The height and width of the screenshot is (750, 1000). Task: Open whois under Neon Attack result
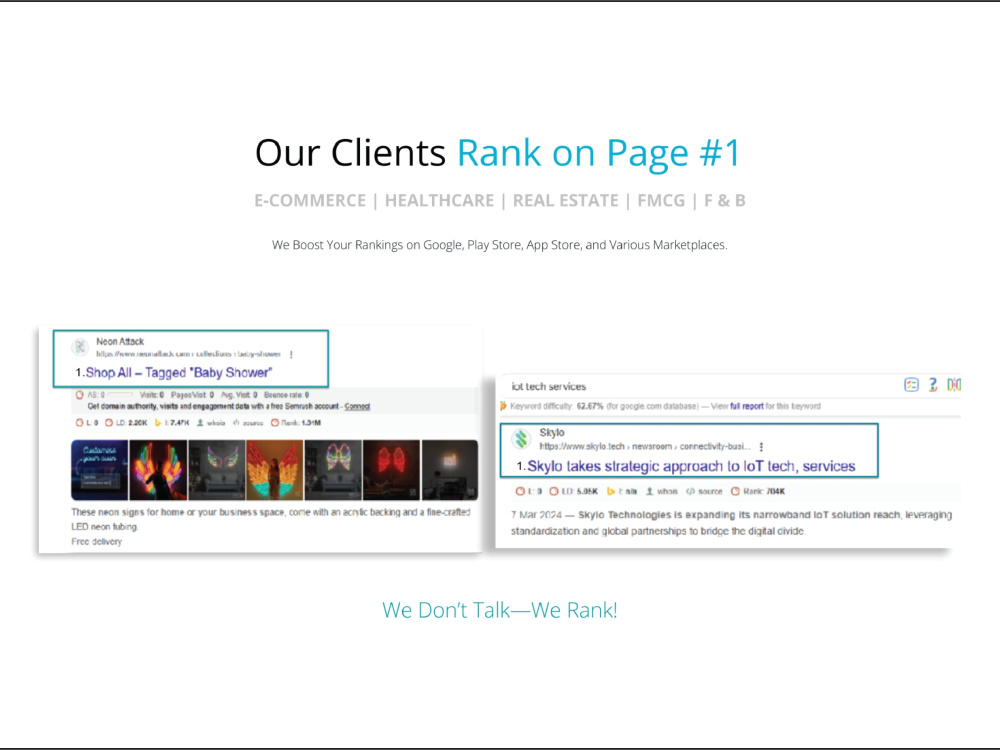(x=210, y=423)
